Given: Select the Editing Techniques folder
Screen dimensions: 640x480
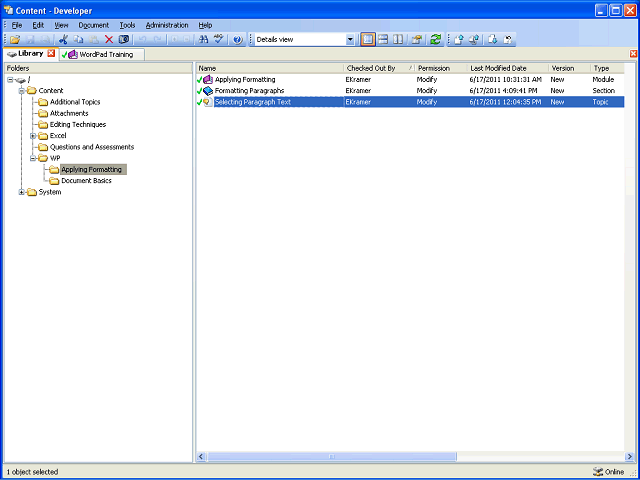Looking at the screenshot, I should pyautogui.click(x=78, y=124).
